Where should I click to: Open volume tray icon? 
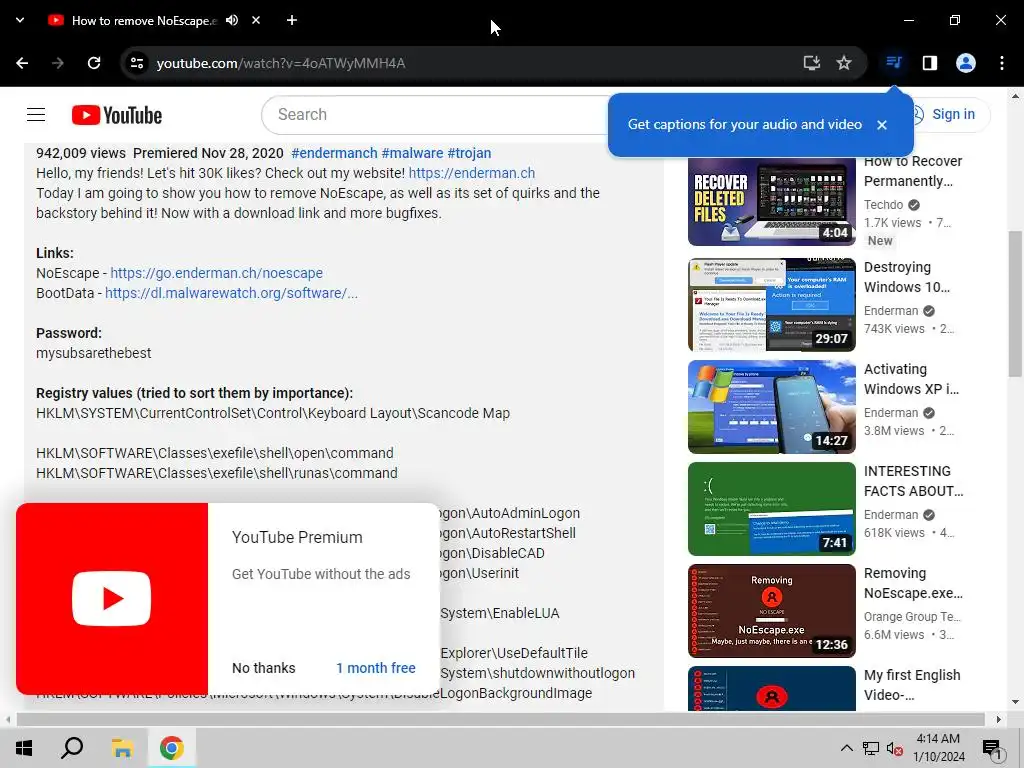[895, 748]
